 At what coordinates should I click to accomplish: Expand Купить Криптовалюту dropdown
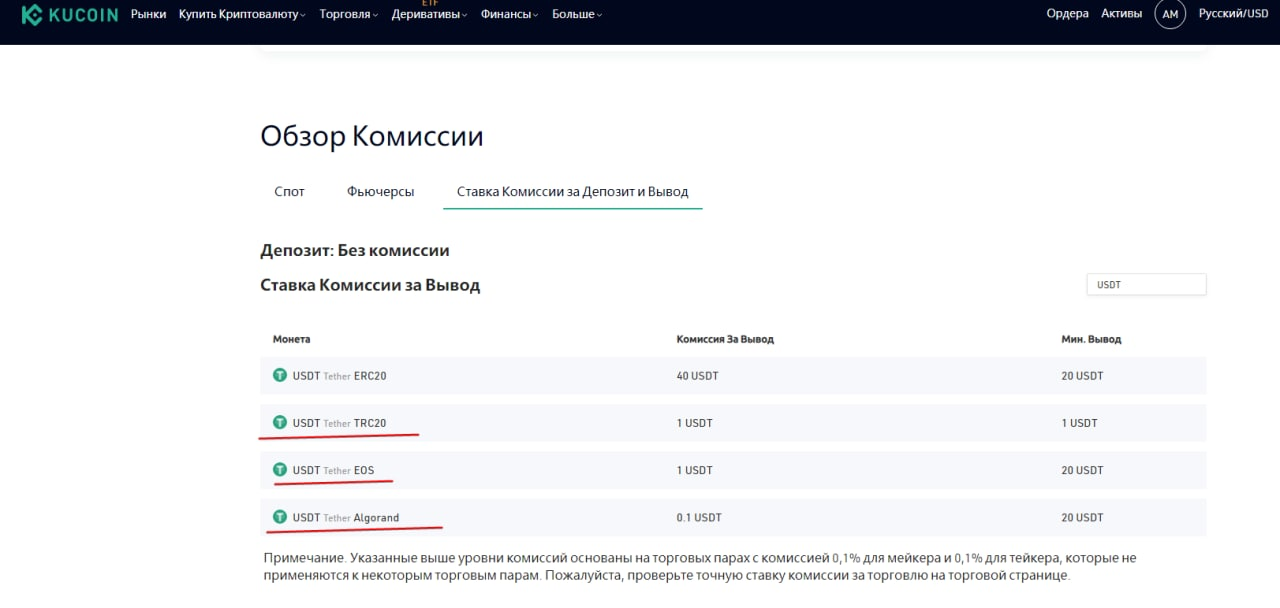point(243,14)
